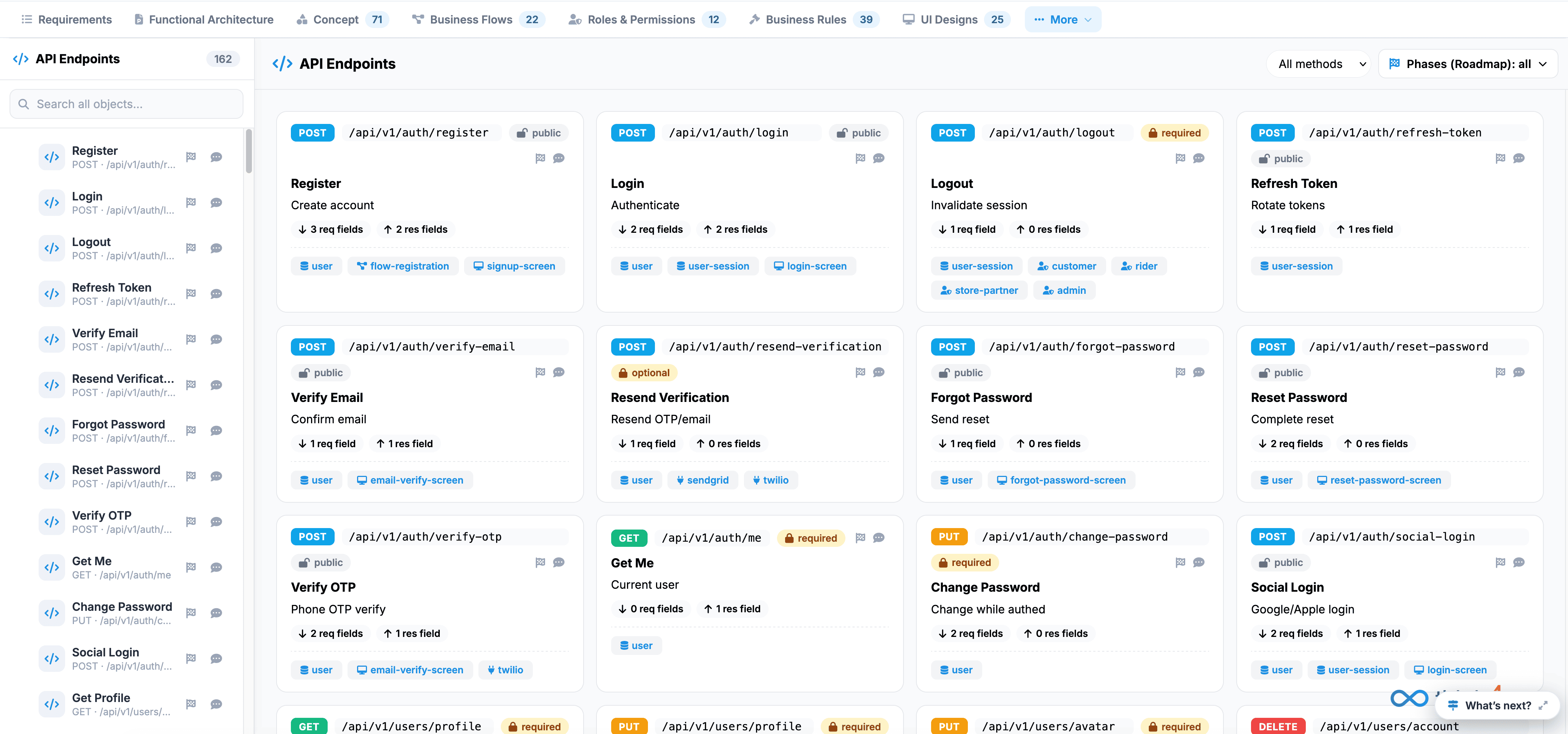Switch to the Requirements tab
Viewport: 1568px width, 734px height.
coord(67,19)
